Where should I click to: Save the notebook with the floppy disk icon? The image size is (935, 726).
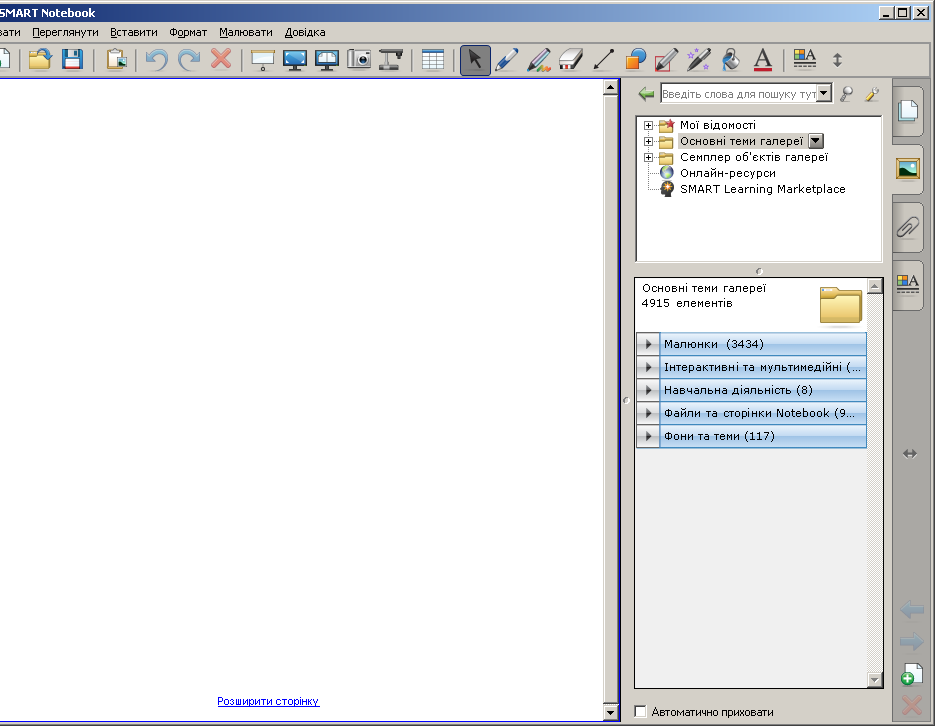coord(72,60)
